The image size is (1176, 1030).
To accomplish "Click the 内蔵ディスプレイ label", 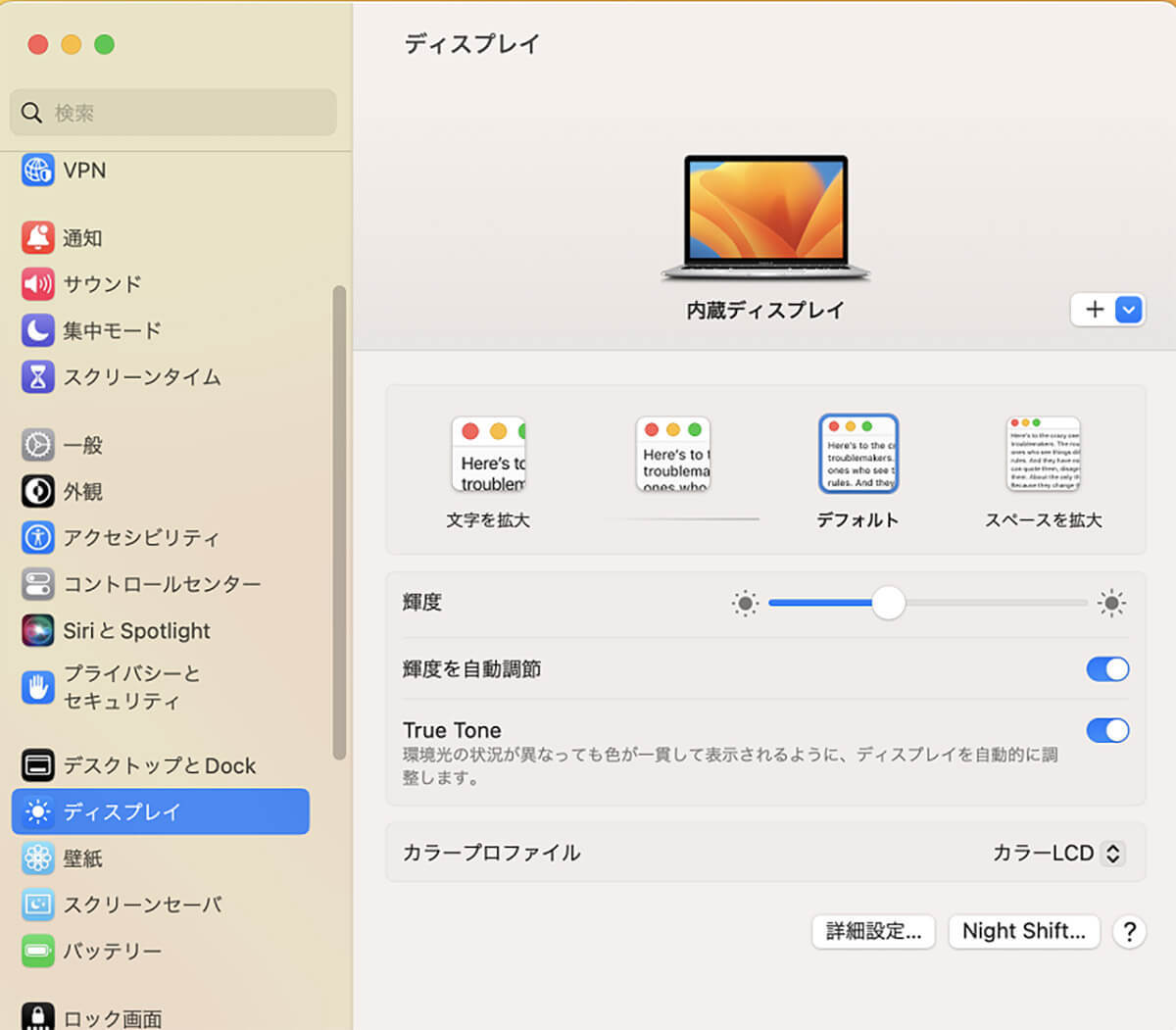I will [x=765, y=311].
